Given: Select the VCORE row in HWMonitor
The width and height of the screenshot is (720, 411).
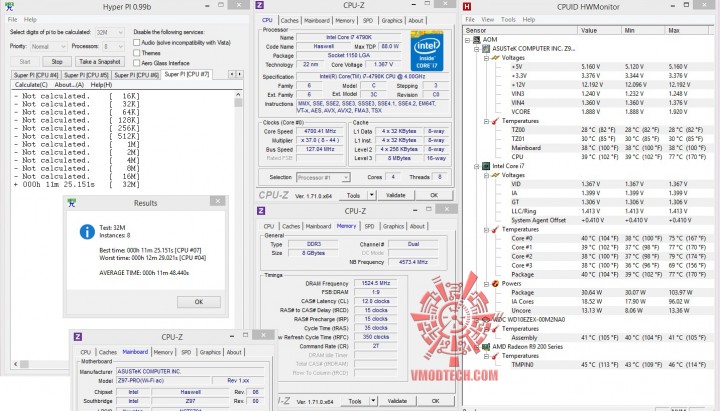Looking at the screenshot, I should 608,112.
